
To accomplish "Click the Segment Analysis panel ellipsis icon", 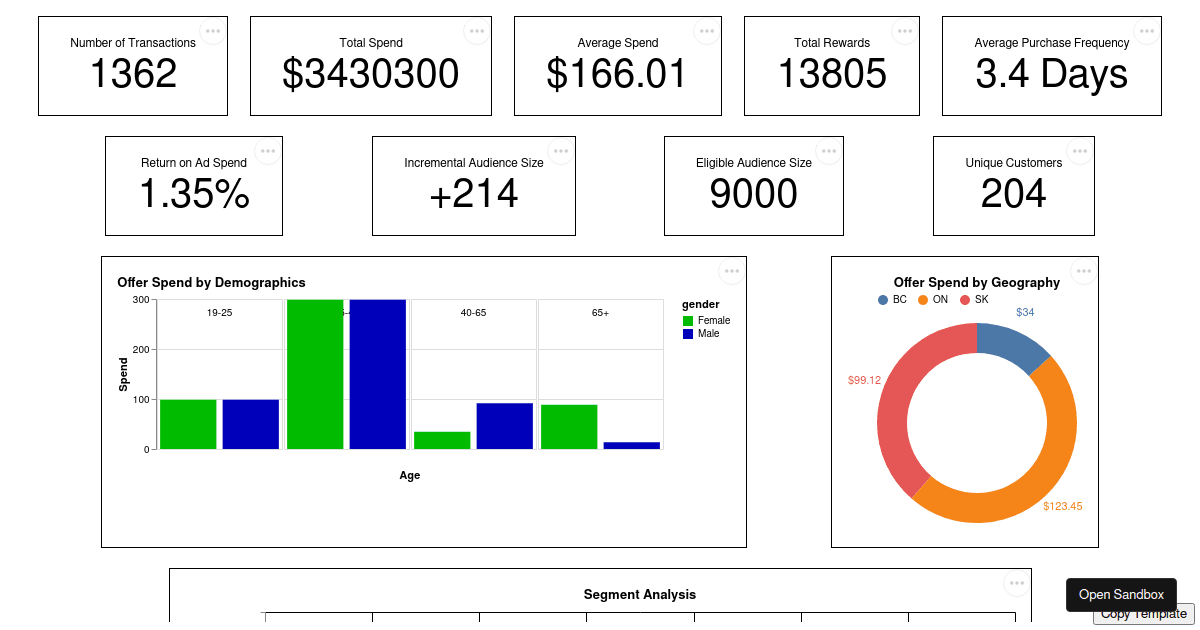I will click(1016, 583).
